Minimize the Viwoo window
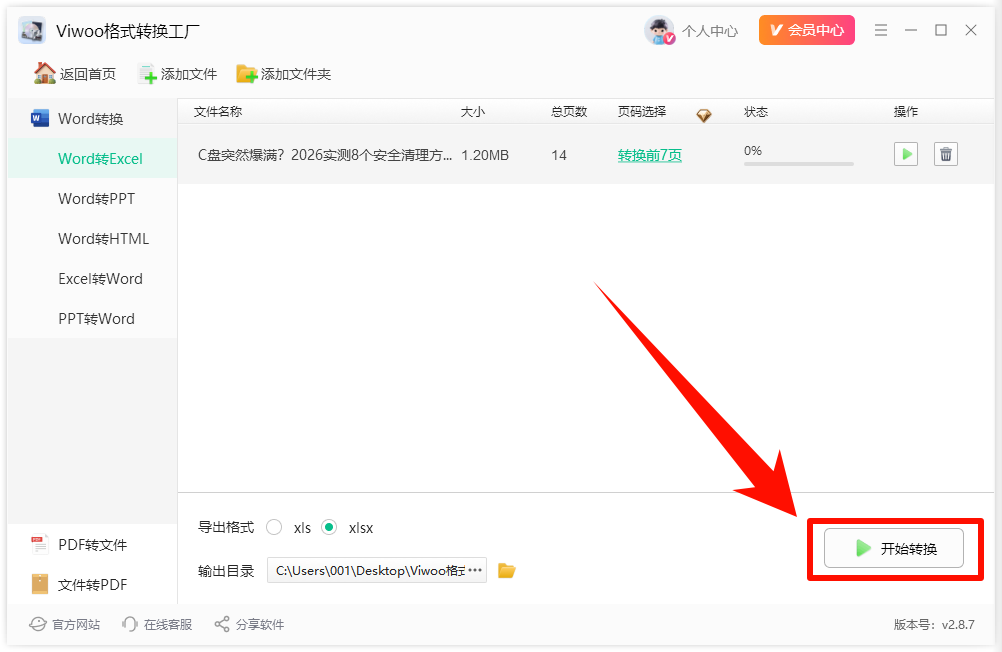Screen dimensions: 1002x652 (911, 30)
